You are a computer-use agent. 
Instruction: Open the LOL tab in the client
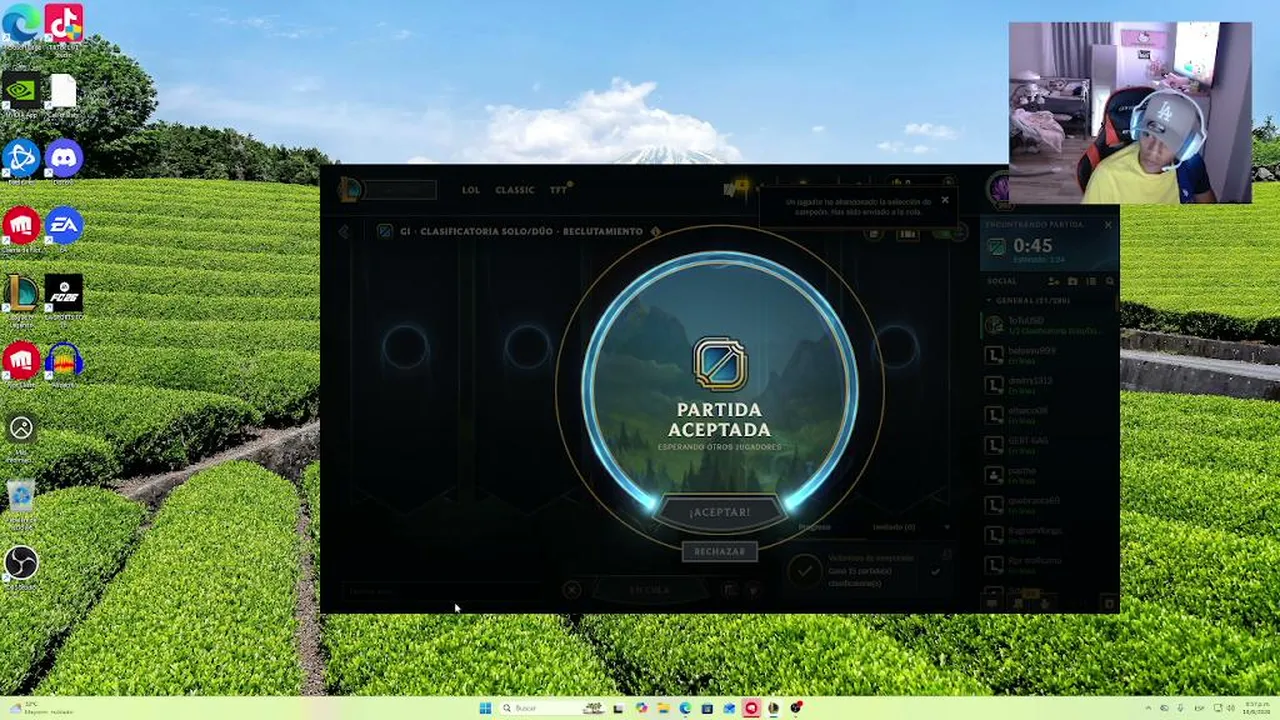tap(471, 190)
